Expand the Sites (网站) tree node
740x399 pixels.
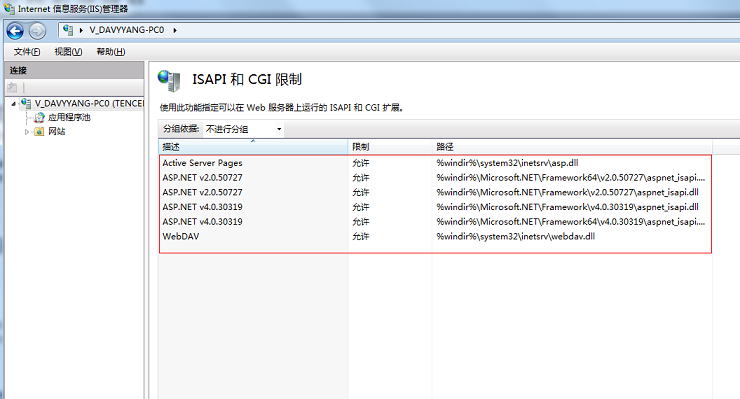[x=27, y=132]
